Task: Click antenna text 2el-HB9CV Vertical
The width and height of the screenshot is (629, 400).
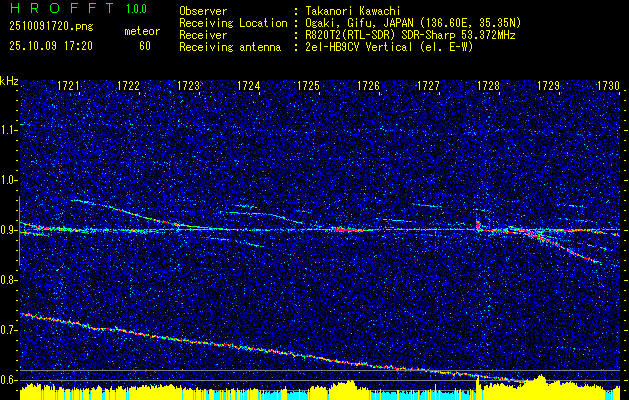Action: click(x=357, y=47)
